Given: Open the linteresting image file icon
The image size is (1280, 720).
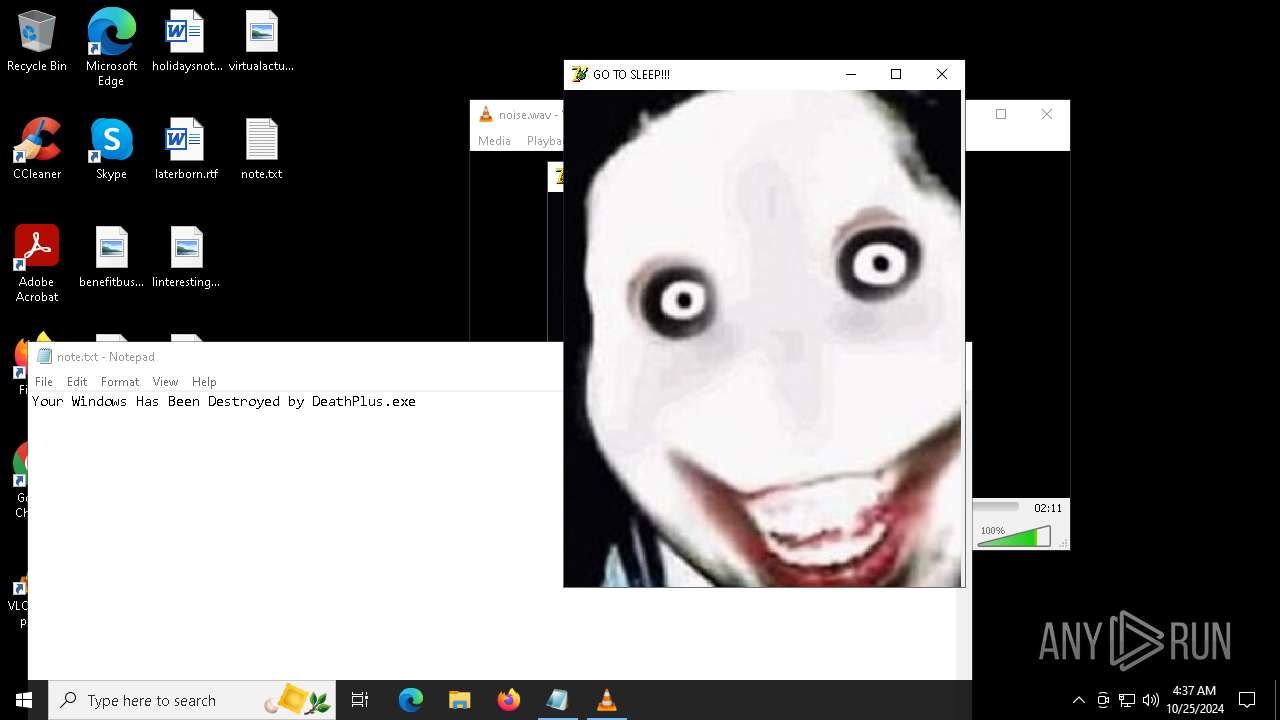Looking at the screenshot, I should point(186,257).
